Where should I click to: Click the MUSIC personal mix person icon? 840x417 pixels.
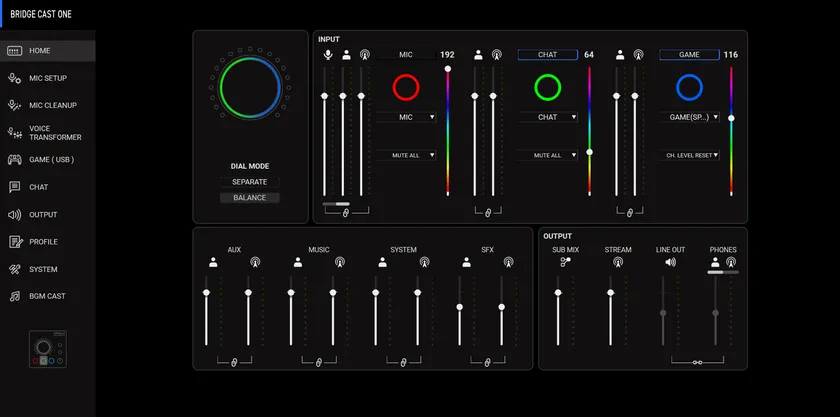(298, 263)
